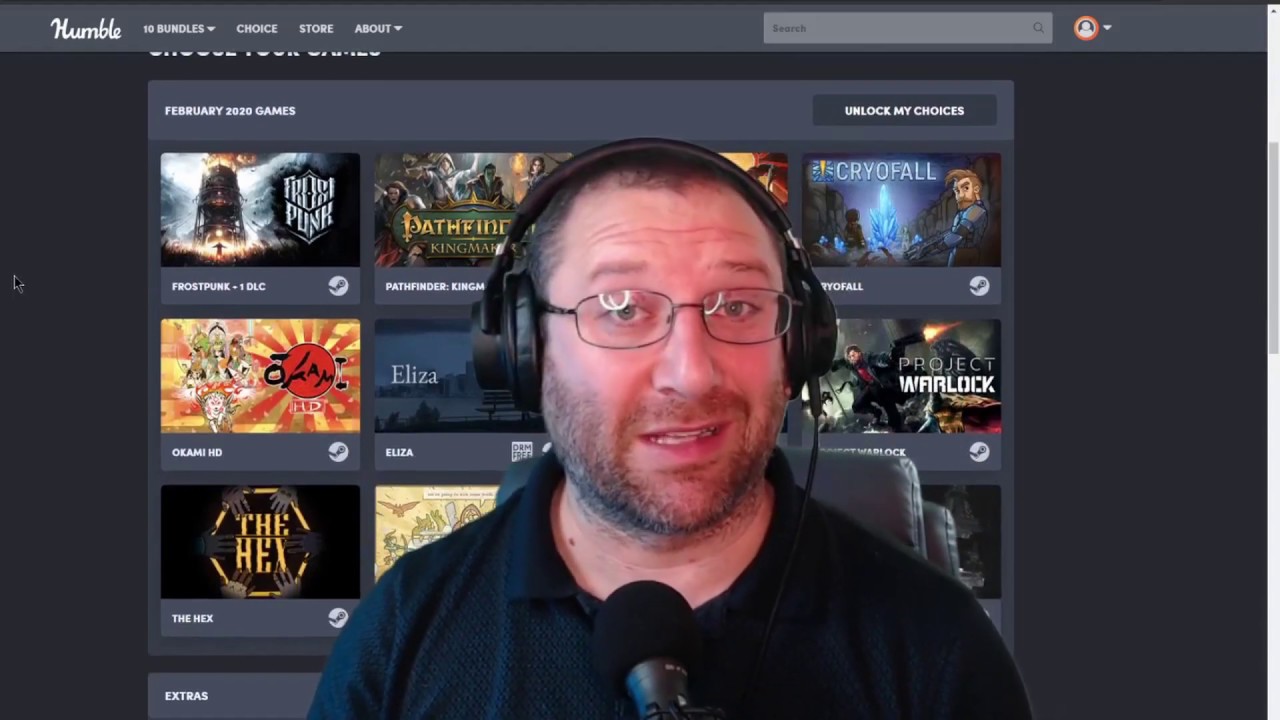Click the Steam icon on Project Warlock
The height and width of the screenshot is (720, 1280).
point(979,452)
